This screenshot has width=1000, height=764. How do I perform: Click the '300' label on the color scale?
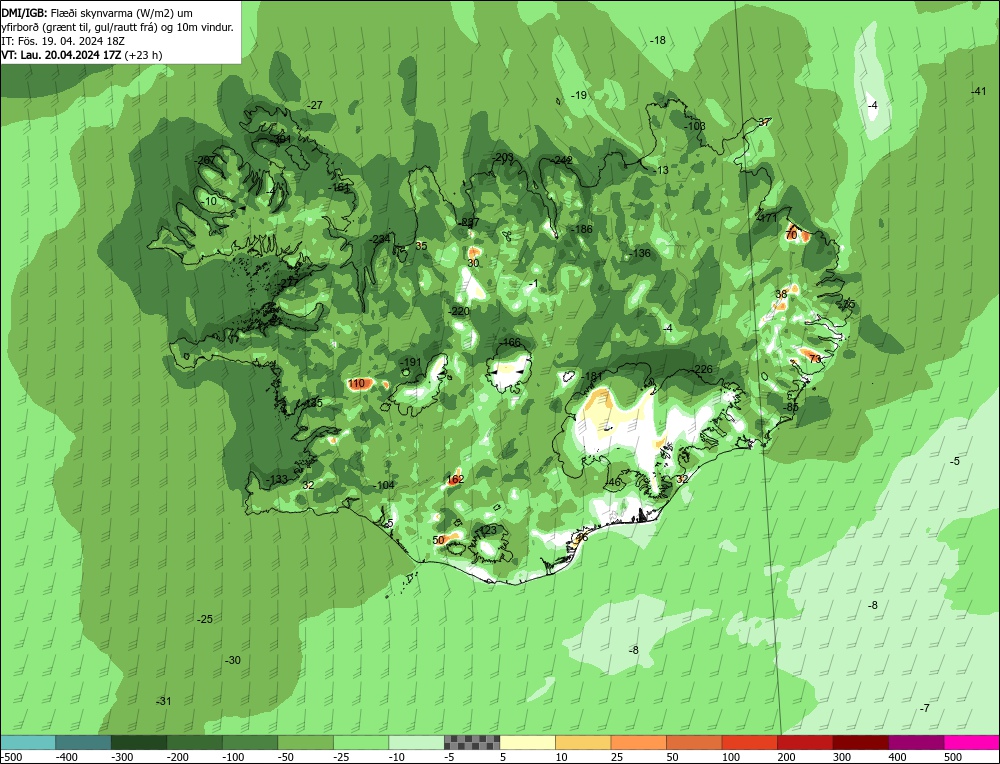pos(842,757)
